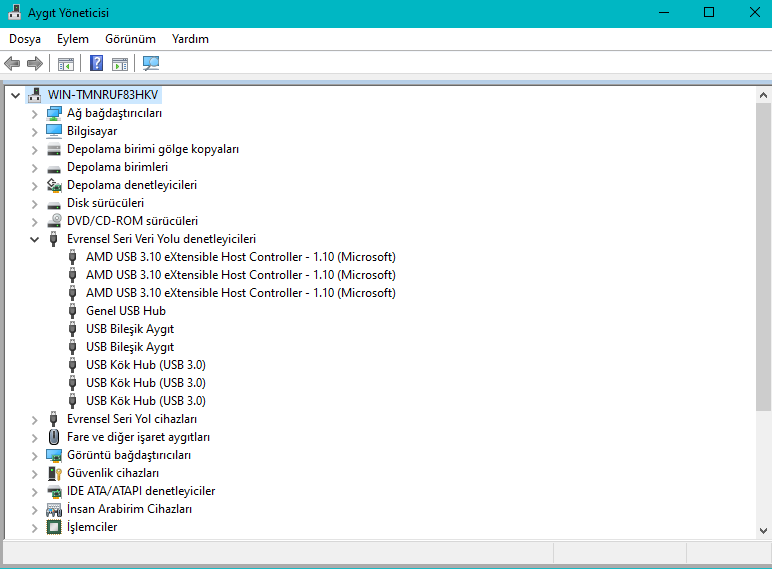
Task: Expand the Görüntü bağdaştırıcıları category
Action: tap(34, 456)
